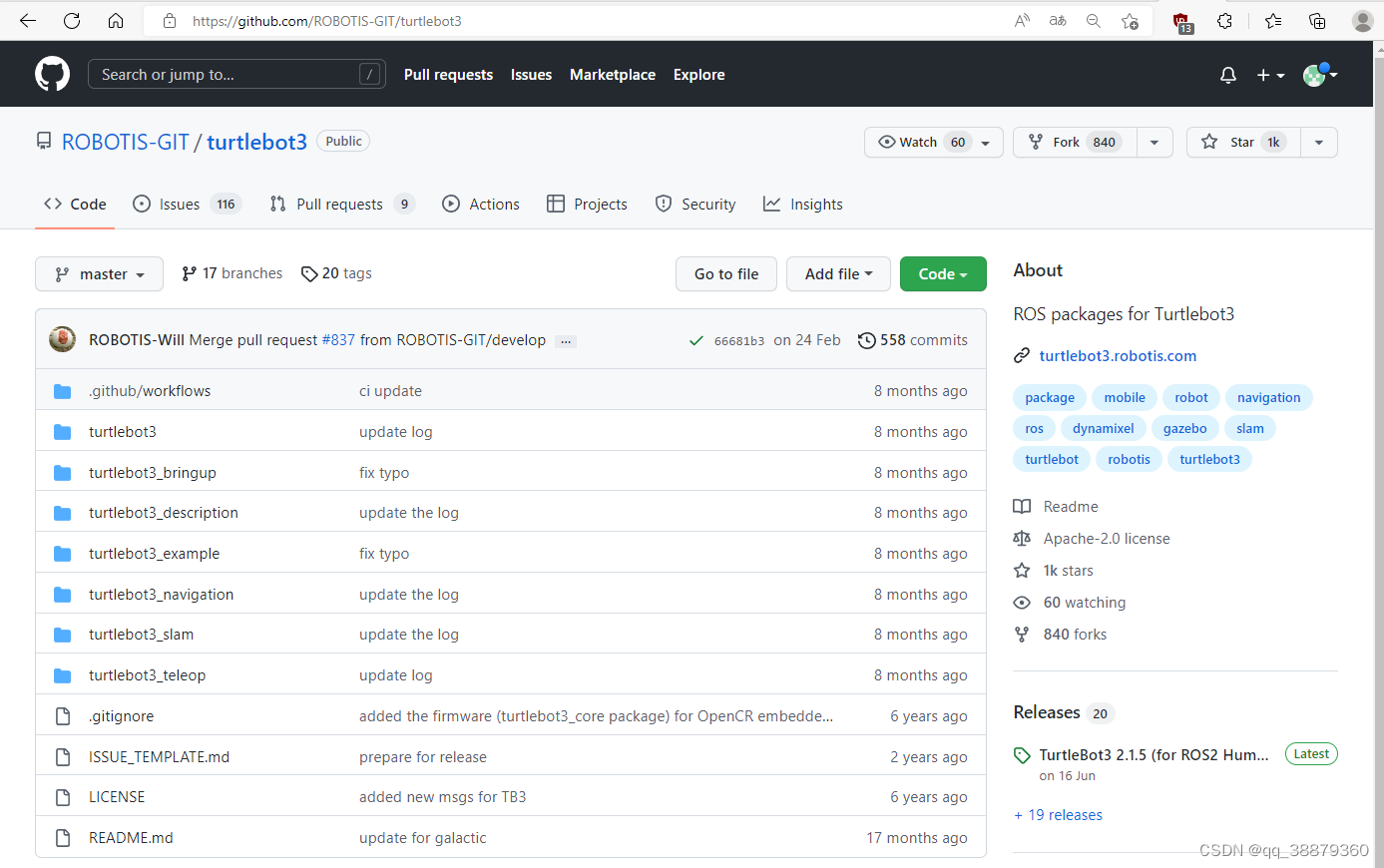
Task: Open the turtlebot3.robotis.com link
Action: click(x=1118, y=355)
